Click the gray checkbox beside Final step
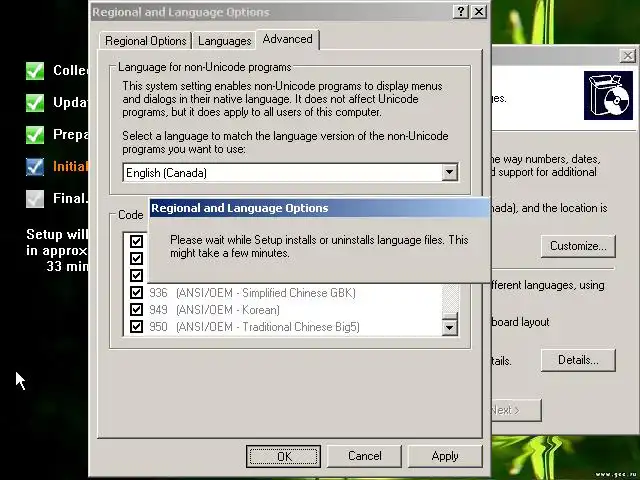This screenshot has width=640, height=480. (35, 199)
